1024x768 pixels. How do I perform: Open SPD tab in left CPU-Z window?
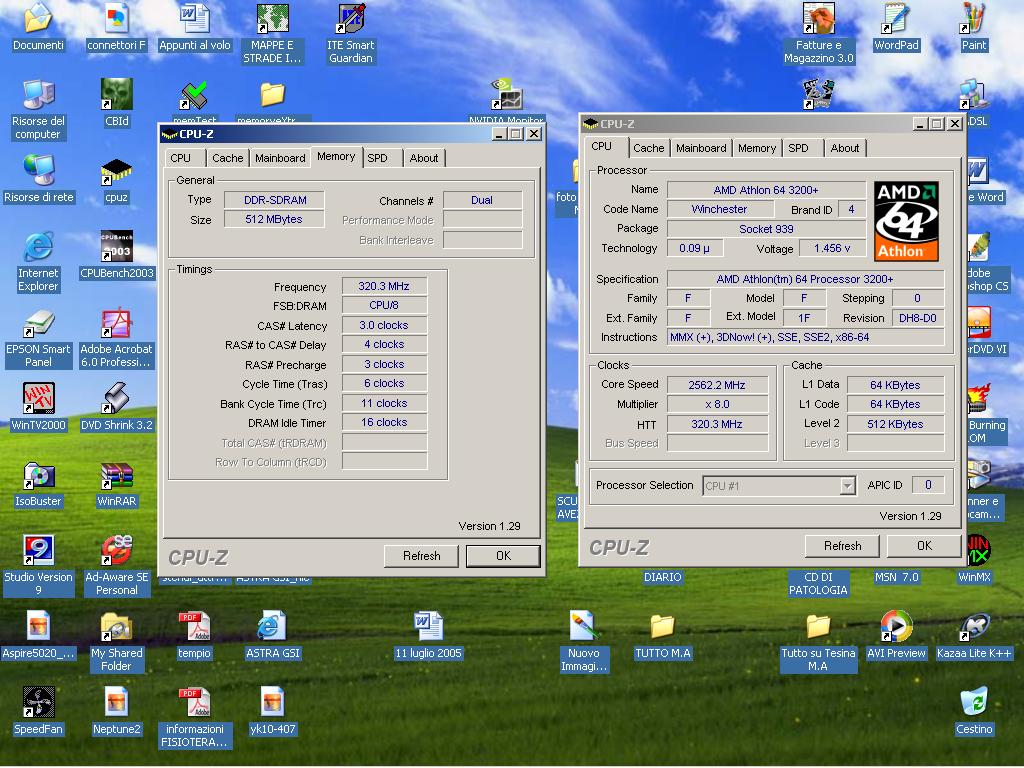coord(377,158)
